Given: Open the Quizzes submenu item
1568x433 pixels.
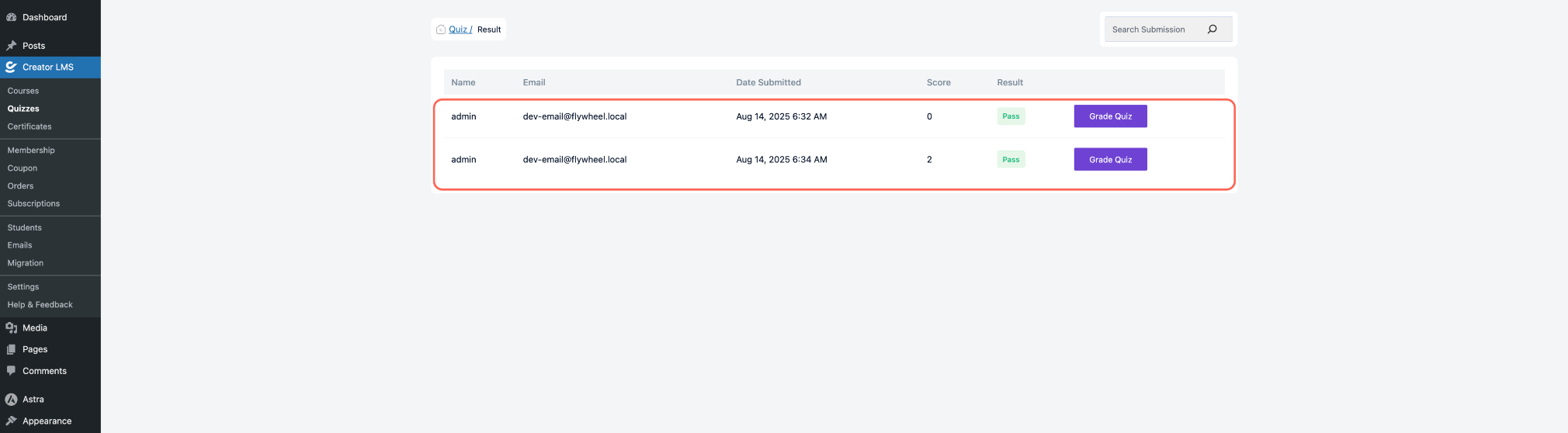Looking at the screenshot, I should click(23, 109).
